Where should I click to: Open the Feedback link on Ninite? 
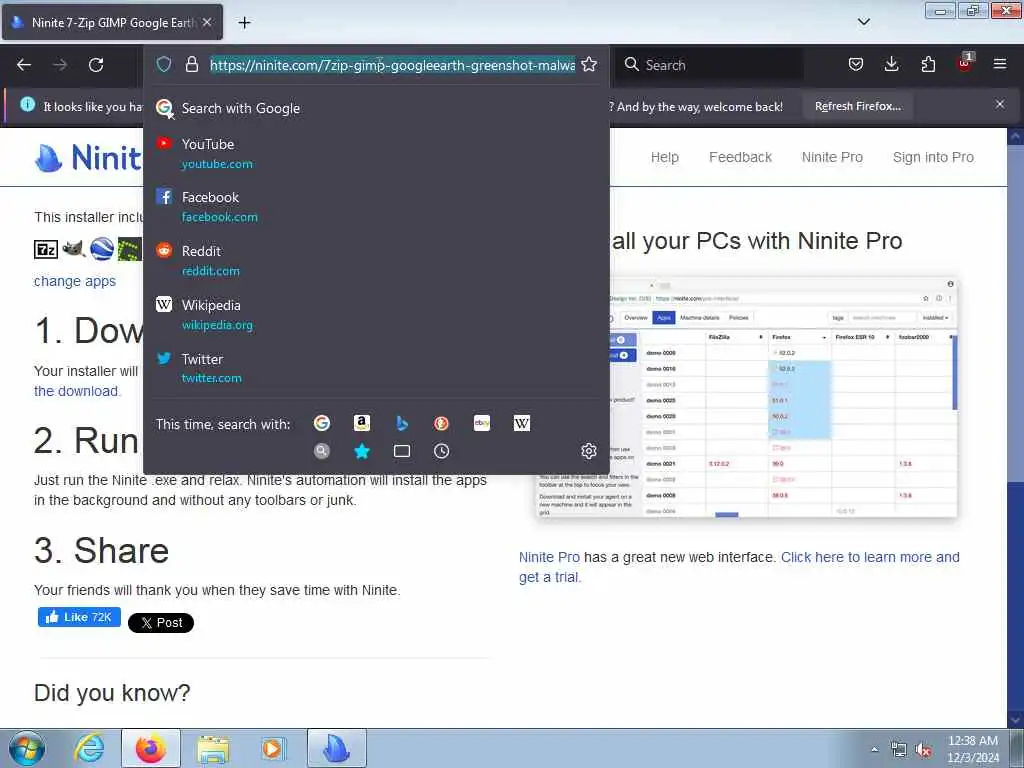coord(741,157)
